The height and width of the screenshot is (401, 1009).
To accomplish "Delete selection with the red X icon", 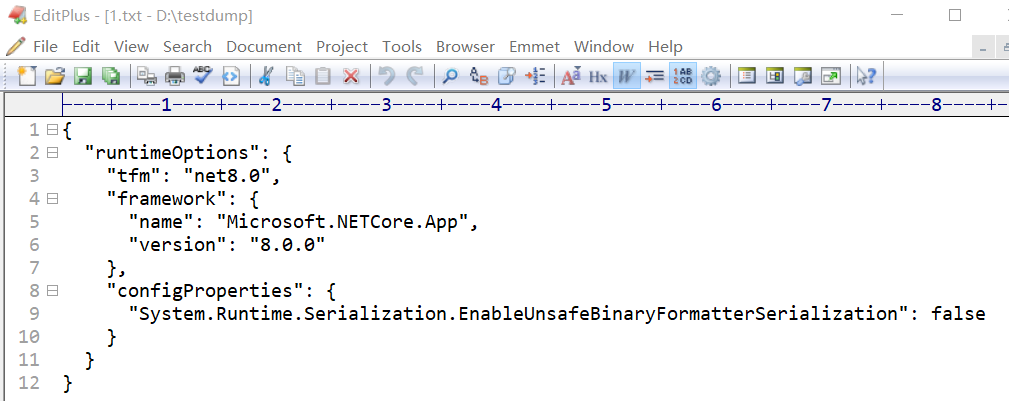I will [x=351, y=77].
